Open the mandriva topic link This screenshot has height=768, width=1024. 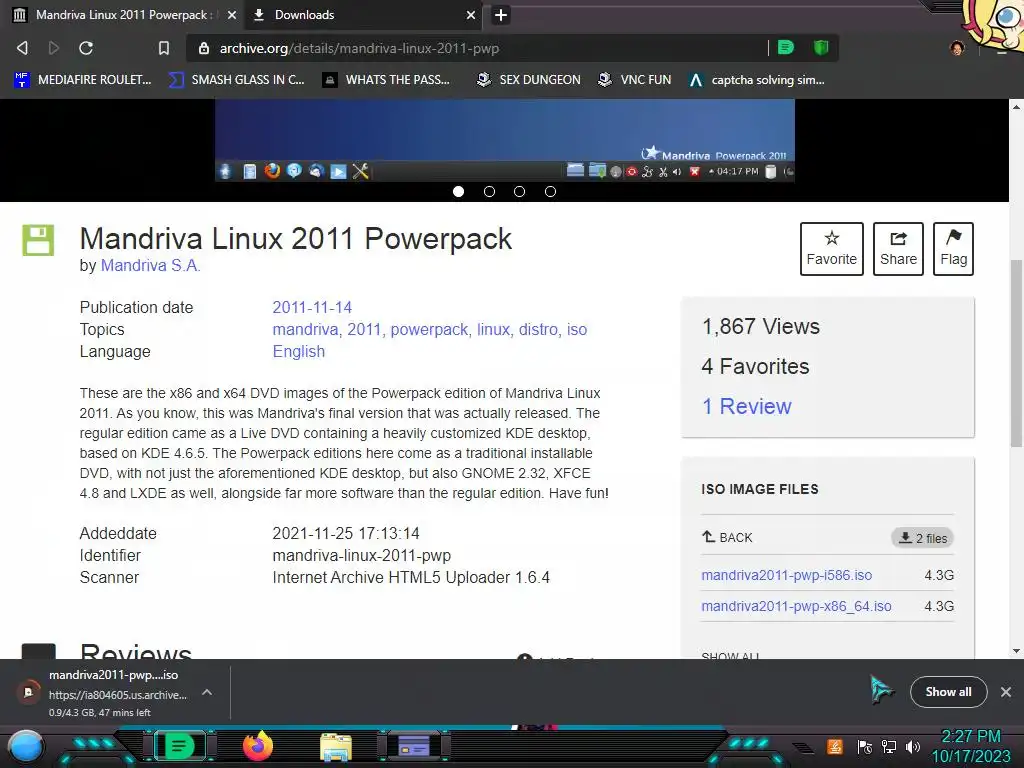point(306,330)
